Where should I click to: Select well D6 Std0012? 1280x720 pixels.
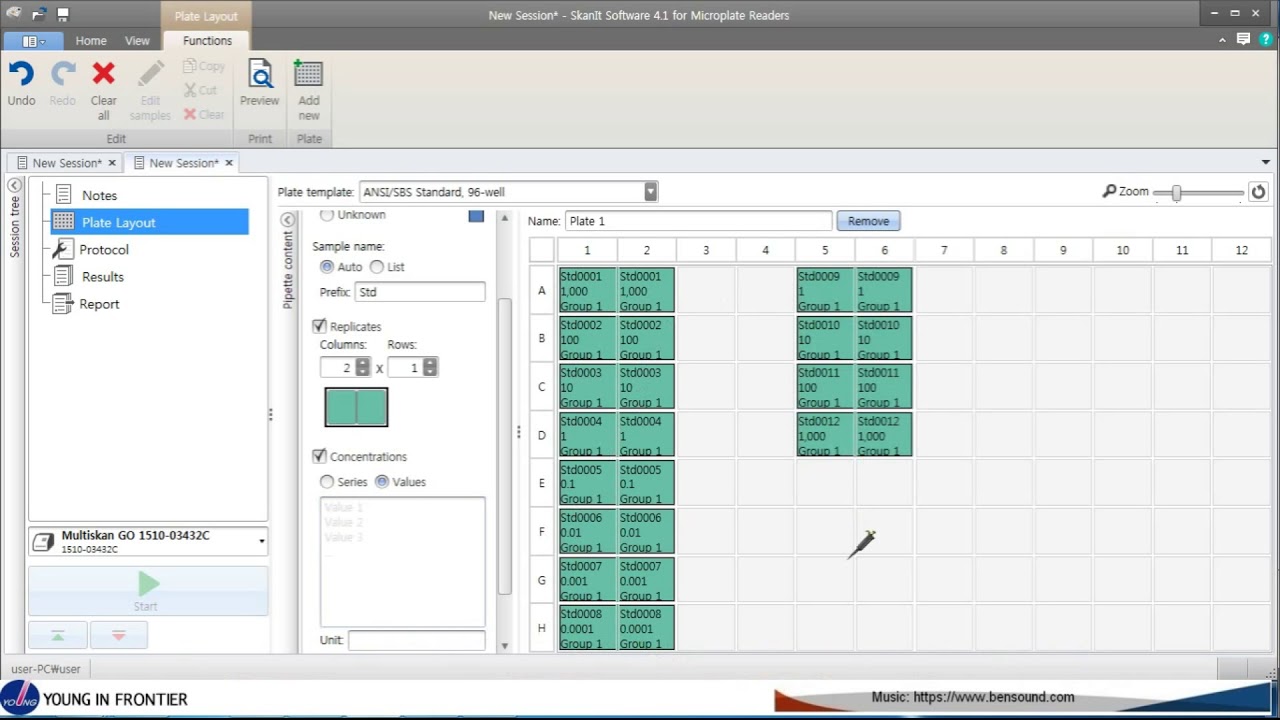pyautogui.click(x=884, y=435)
